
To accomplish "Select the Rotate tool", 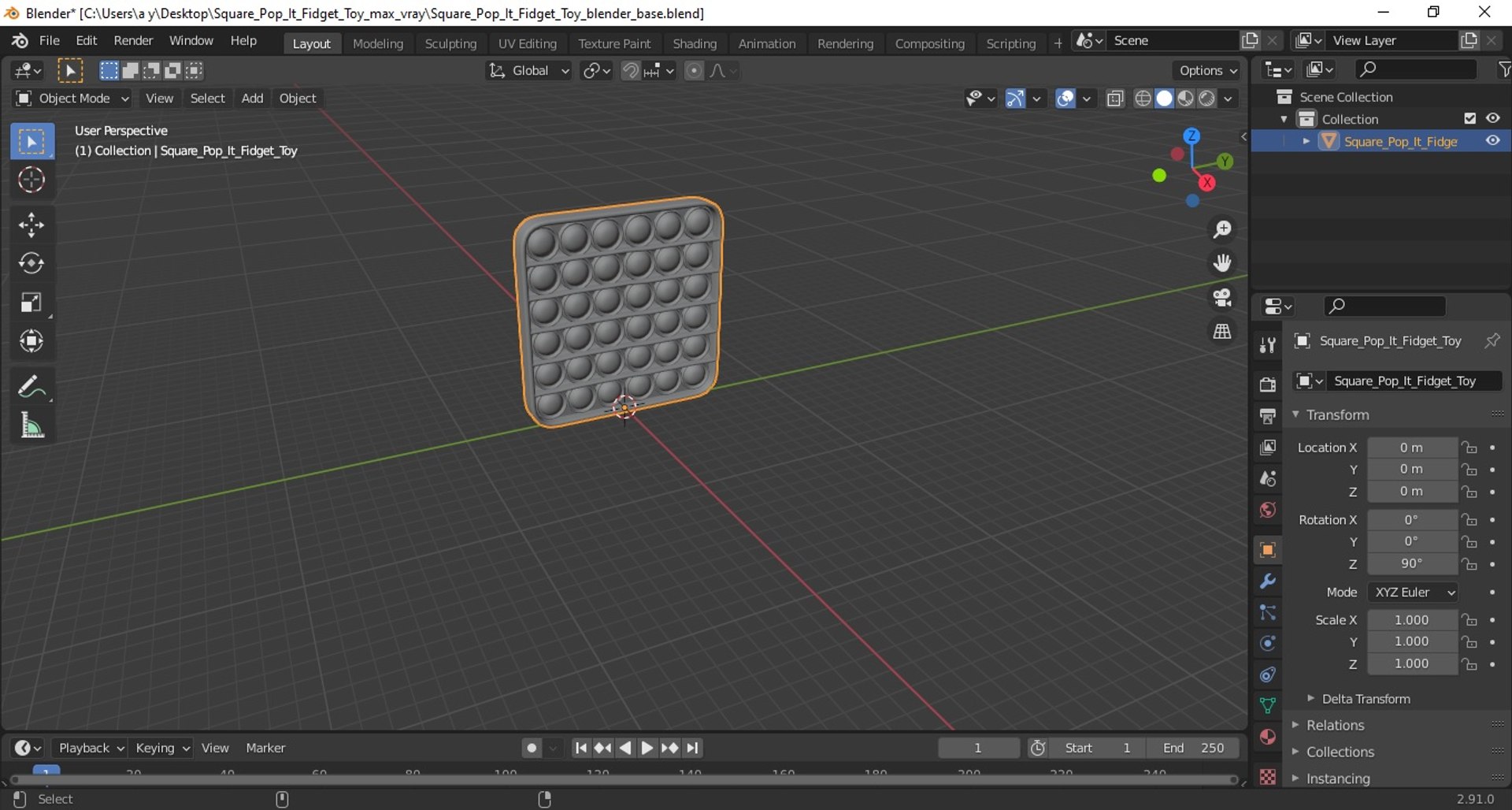I will (31, 263).
